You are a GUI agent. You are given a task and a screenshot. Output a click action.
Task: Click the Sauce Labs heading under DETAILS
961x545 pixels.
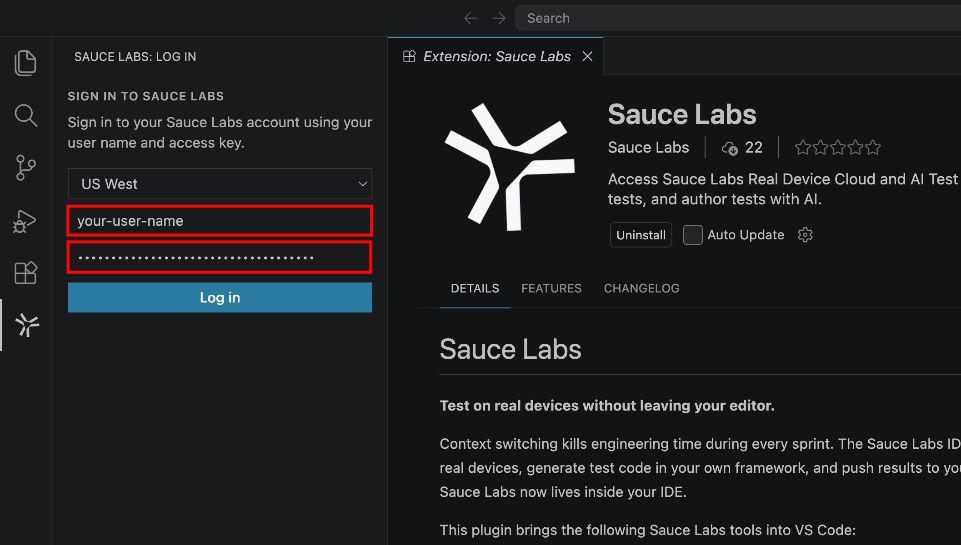pos(510,349)
